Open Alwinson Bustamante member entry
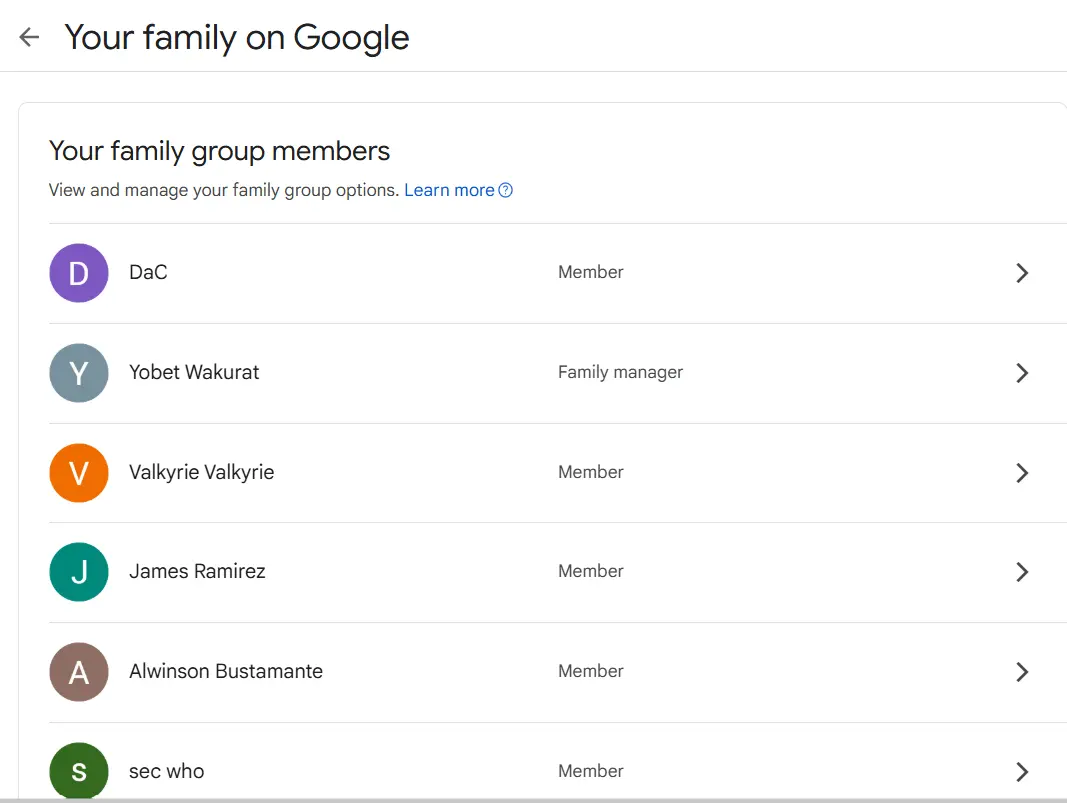This screenshot has width=1067, height=803. pyautogui.click(x=558, y=672)
